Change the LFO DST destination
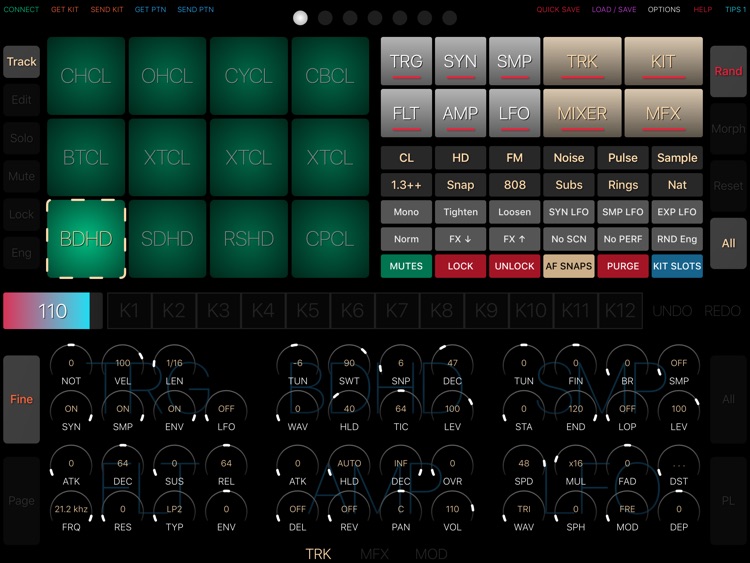The height and width of the screenshot is (563, 750). [x=679, y=465]
